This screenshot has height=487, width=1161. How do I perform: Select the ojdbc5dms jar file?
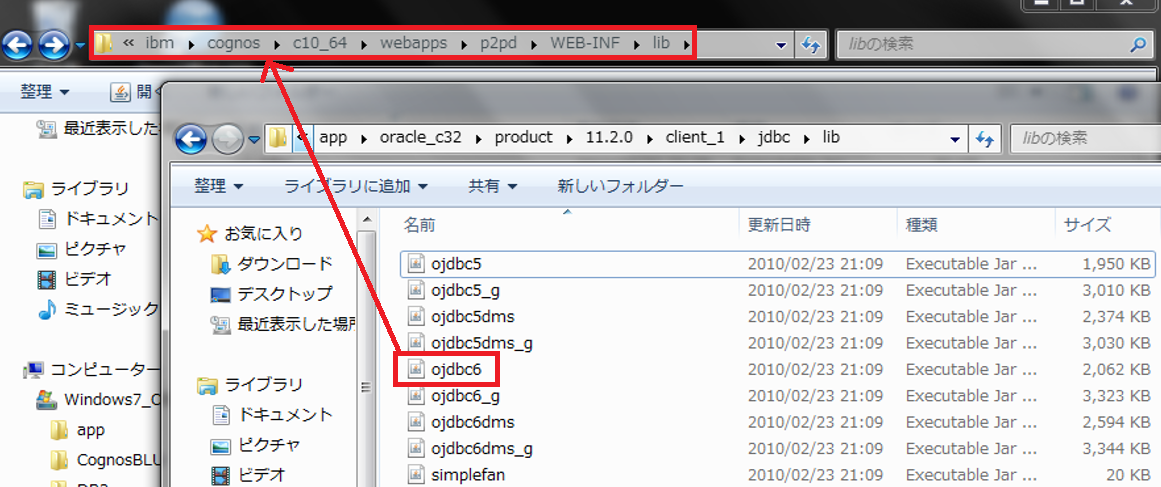click(x=472, y=317)
